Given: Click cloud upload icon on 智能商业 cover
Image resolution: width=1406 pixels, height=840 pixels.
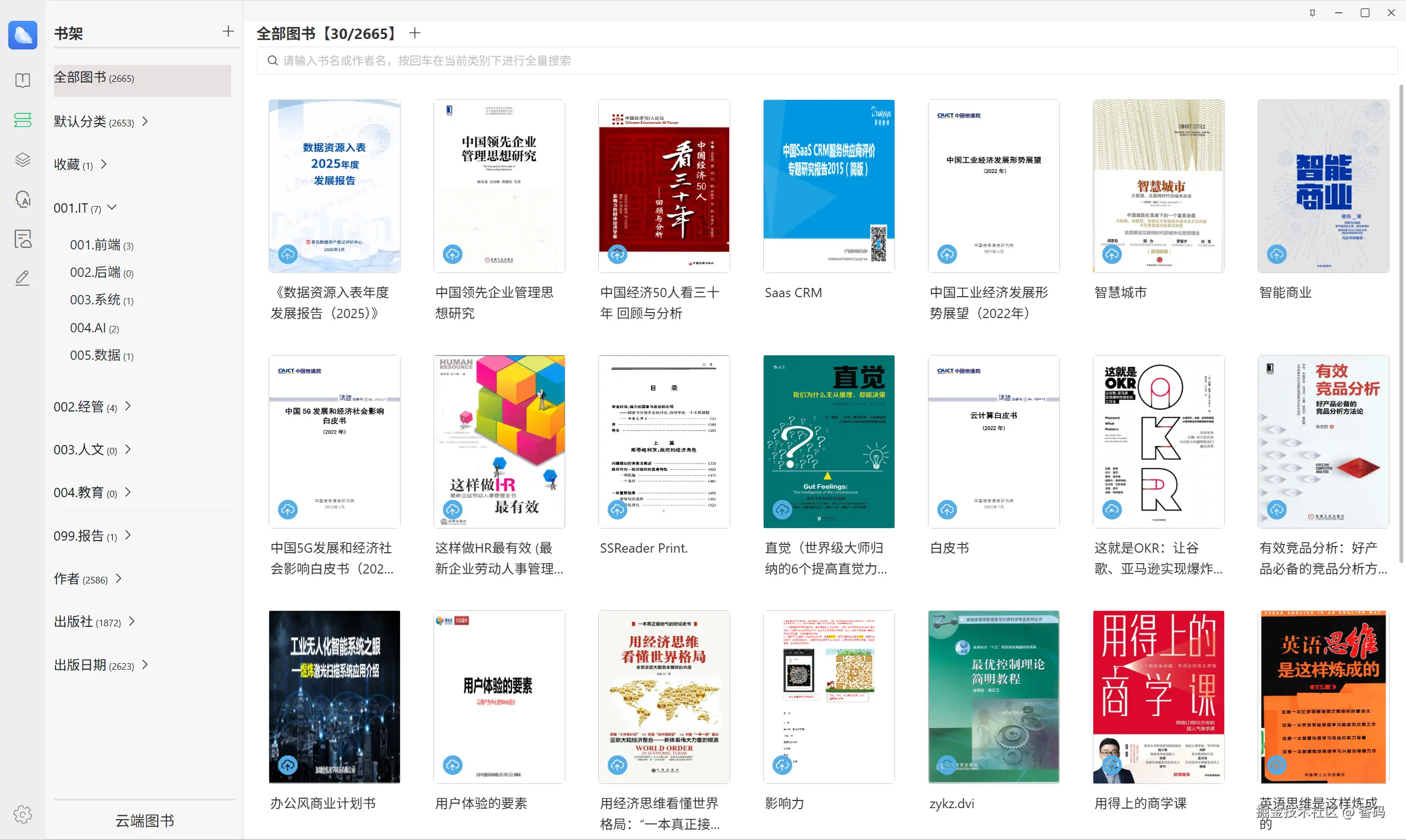Looking at the screenshot, I should point(1276,254).
